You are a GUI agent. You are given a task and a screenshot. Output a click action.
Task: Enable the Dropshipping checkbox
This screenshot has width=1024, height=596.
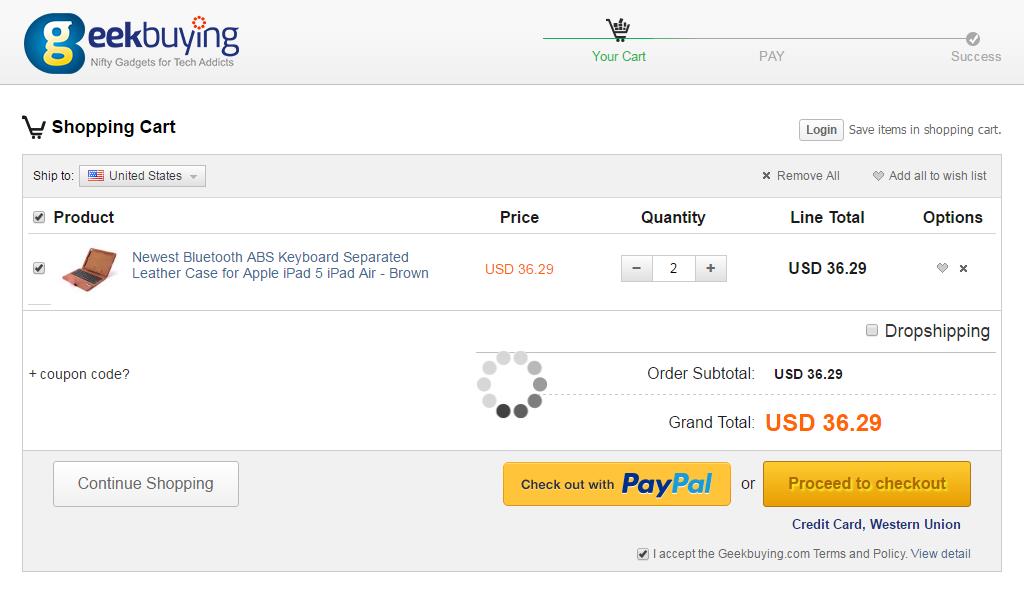pos(872,330)
